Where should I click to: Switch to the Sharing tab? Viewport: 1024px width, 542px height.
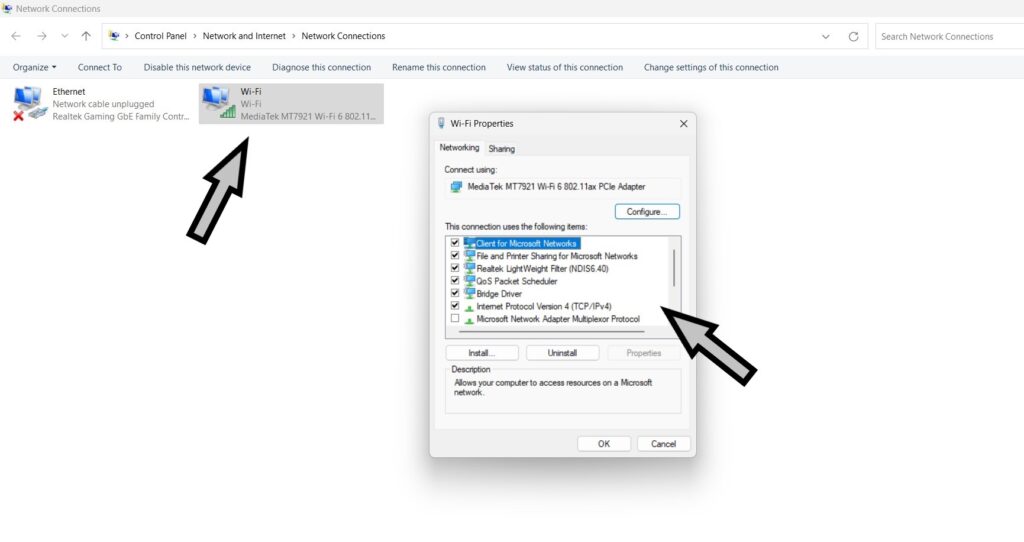tap(502, 149)
